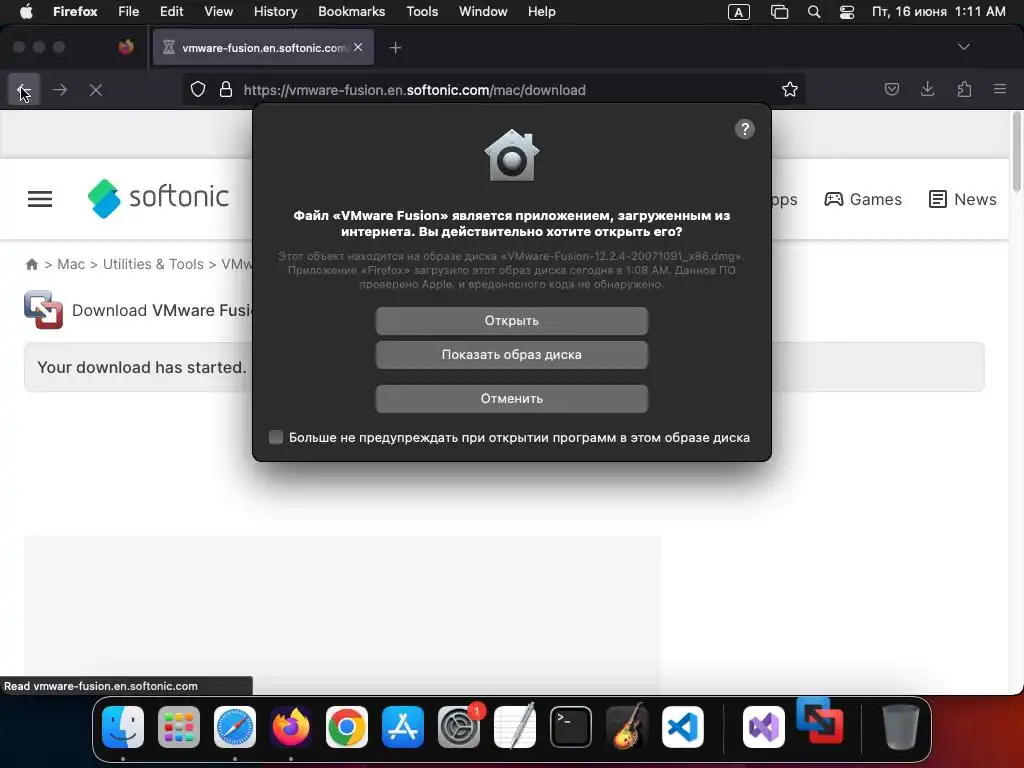
Task: Open Google Chrome from the Dock
Action: tap(347, 727)
